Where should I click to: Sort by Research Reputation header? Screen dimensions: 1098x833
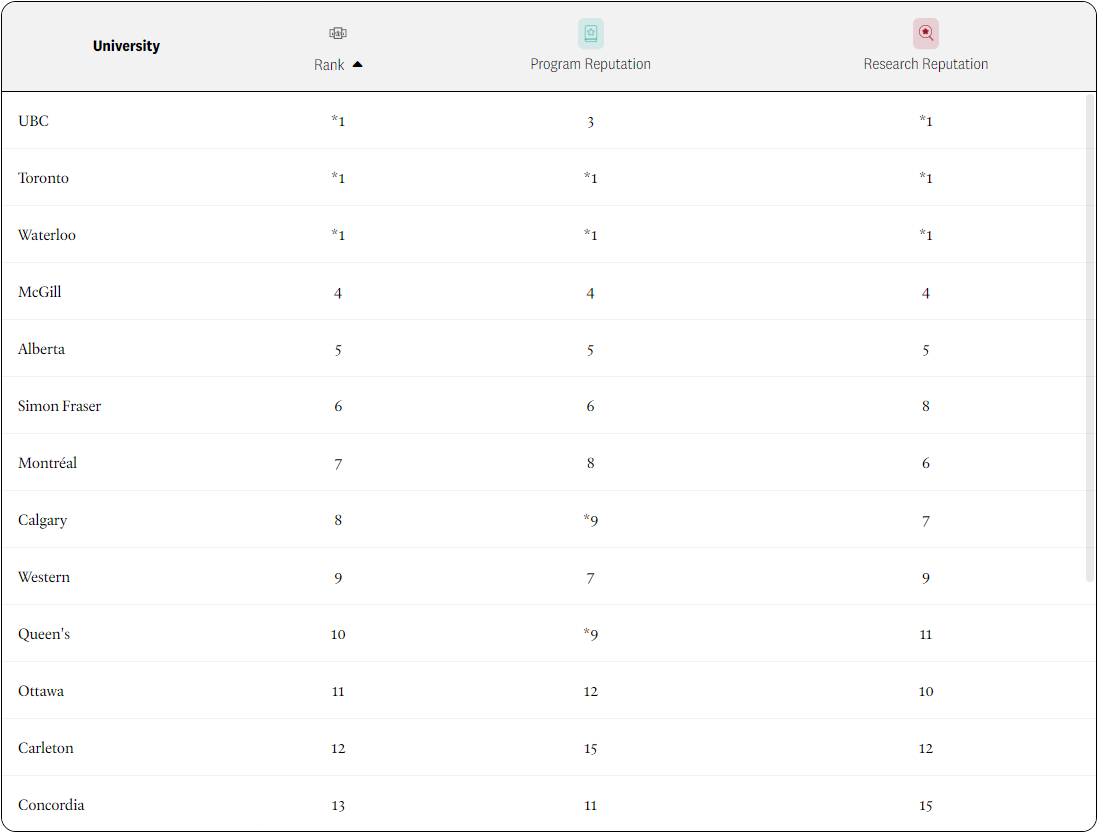(926, 64)
